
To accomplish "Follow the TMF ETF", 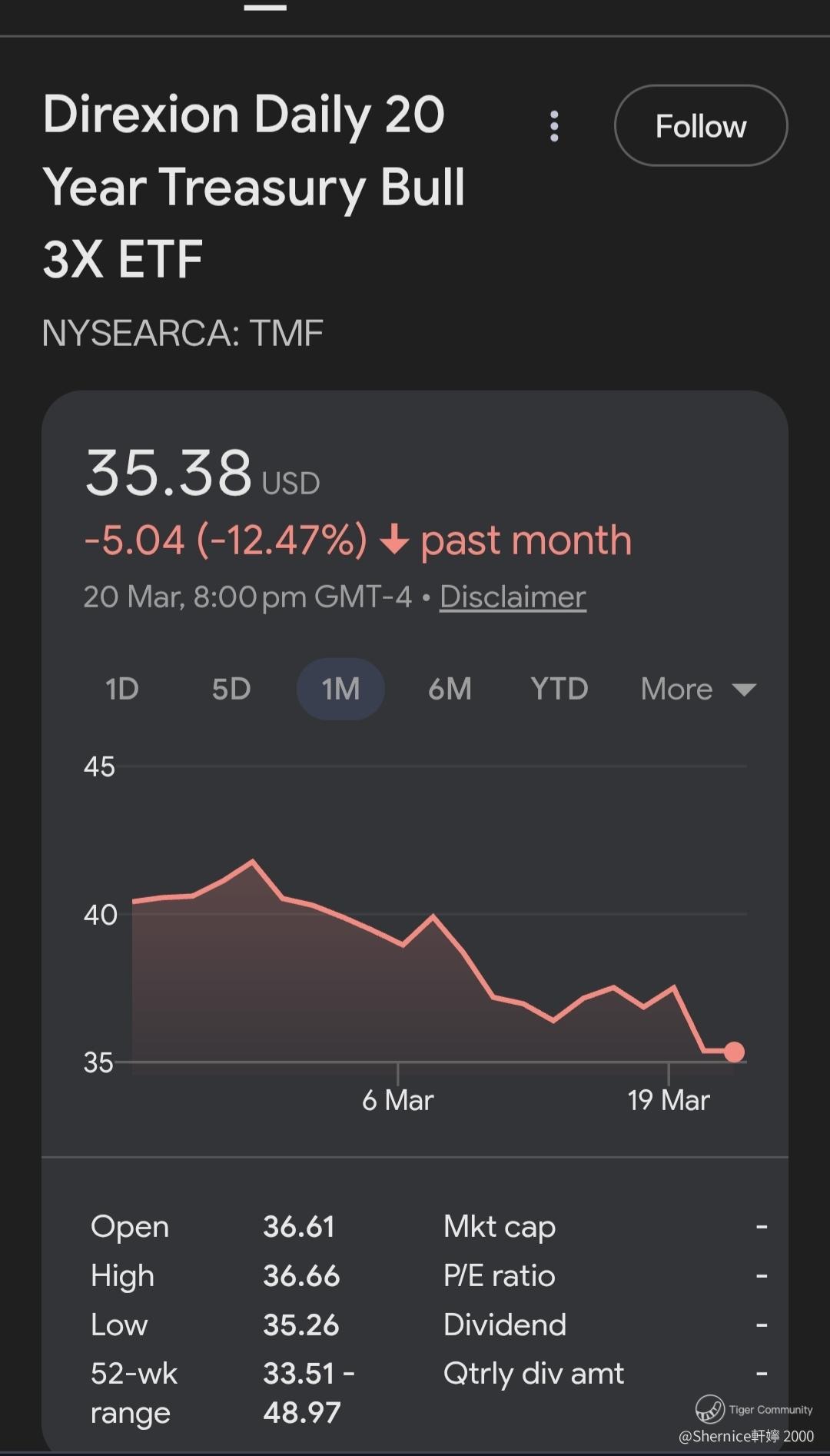I will coord(700,126).
